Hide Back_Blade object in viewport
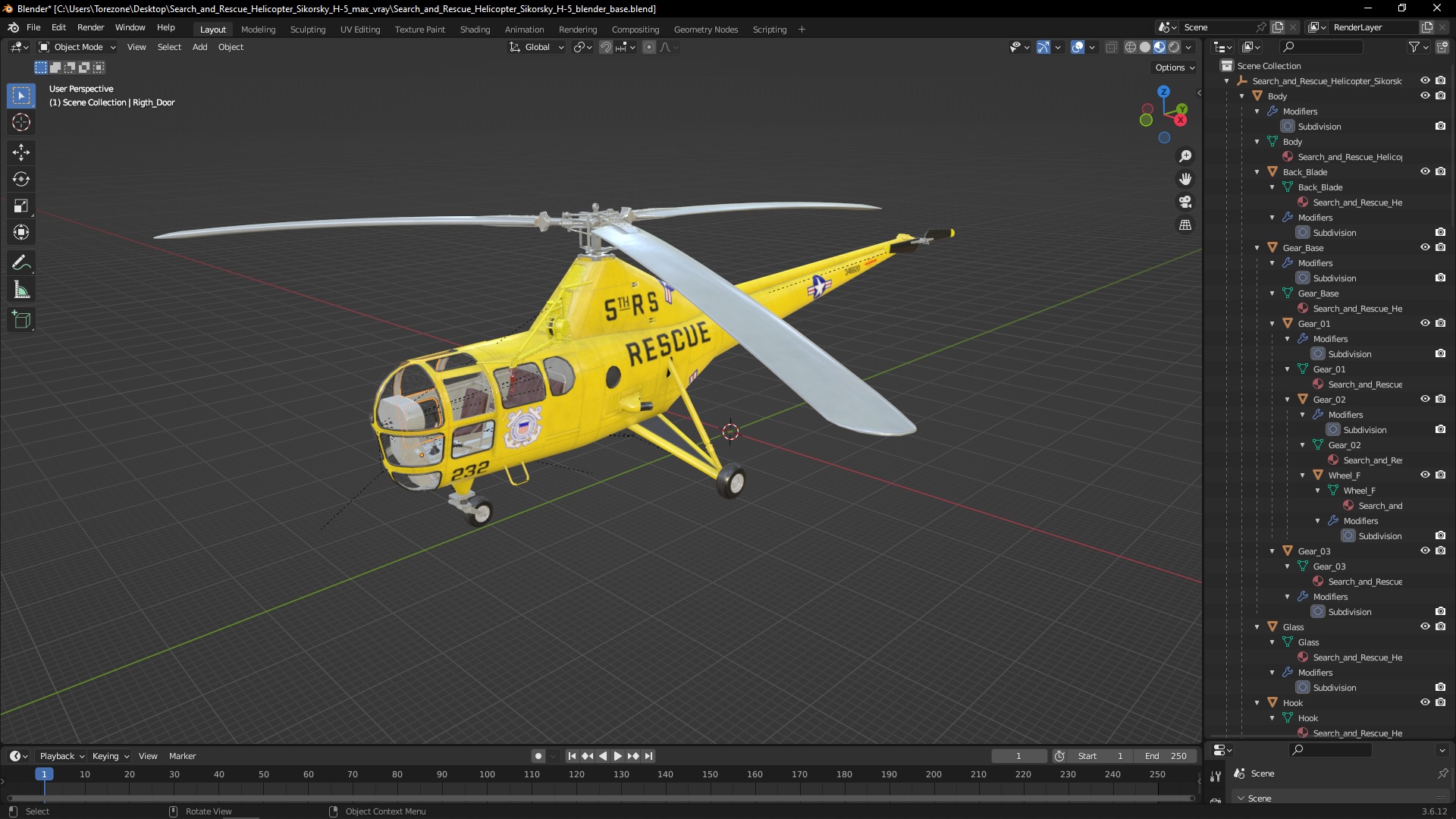 click(1425, 171)
